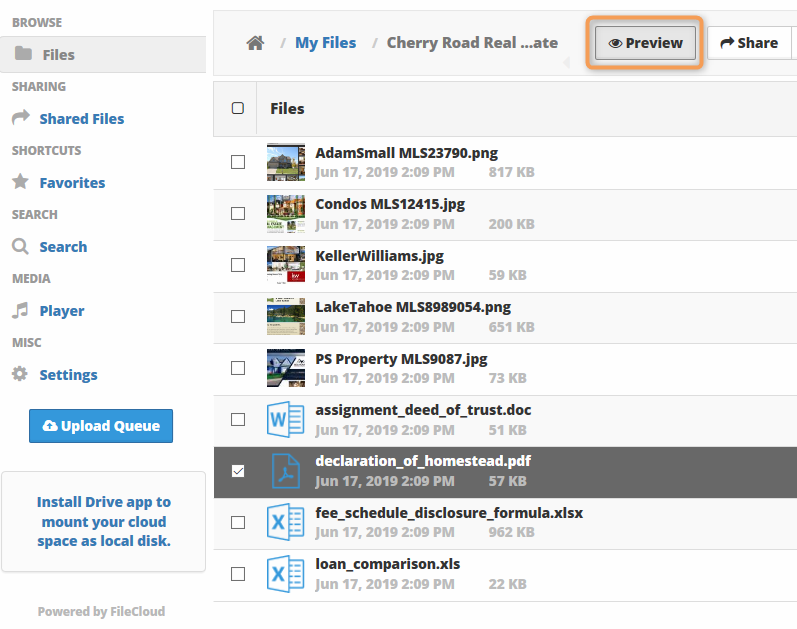Image resolution: width=797 pixels, height=629 pixels.
Task: Toggle the select-all checkbox in Files header
Action: [x=237, y=108]
